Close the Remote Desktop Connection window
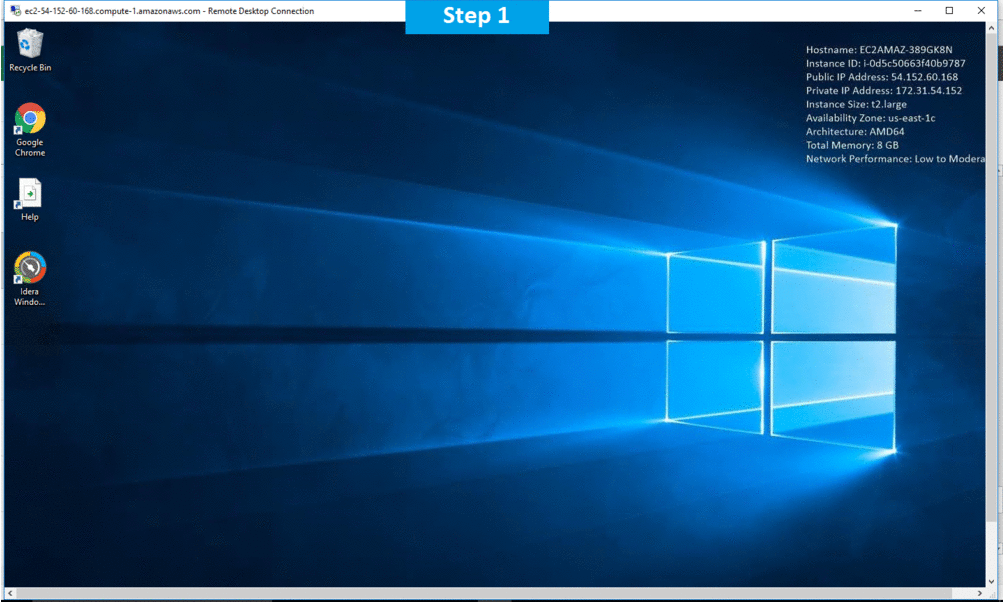The height and width of the screenshot is (602, 1005). coord(983,11)
